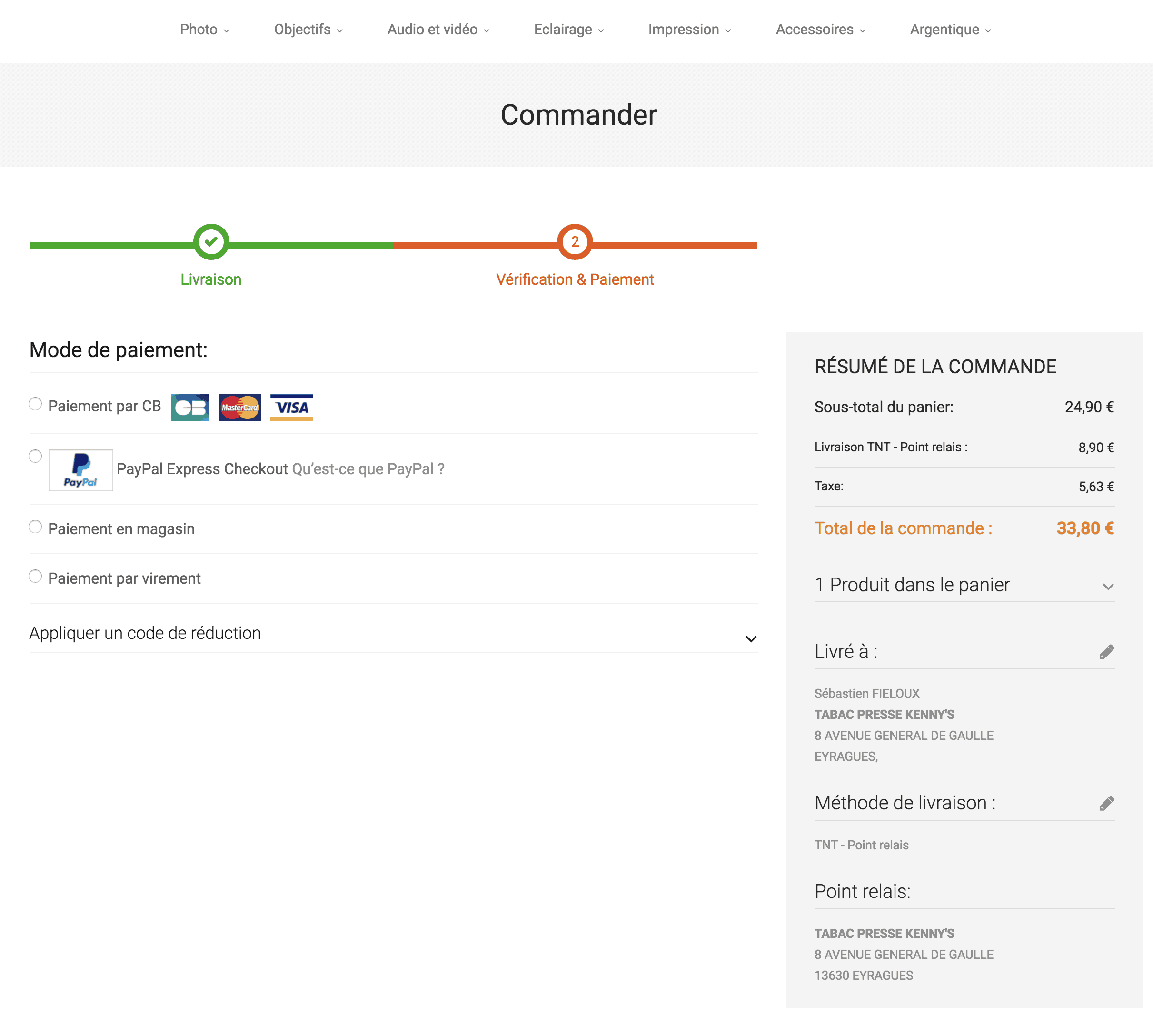The height and width of the screenshot is (1036, 1153).
Task: Click the PayPal logo image
Action: point(81,470)
